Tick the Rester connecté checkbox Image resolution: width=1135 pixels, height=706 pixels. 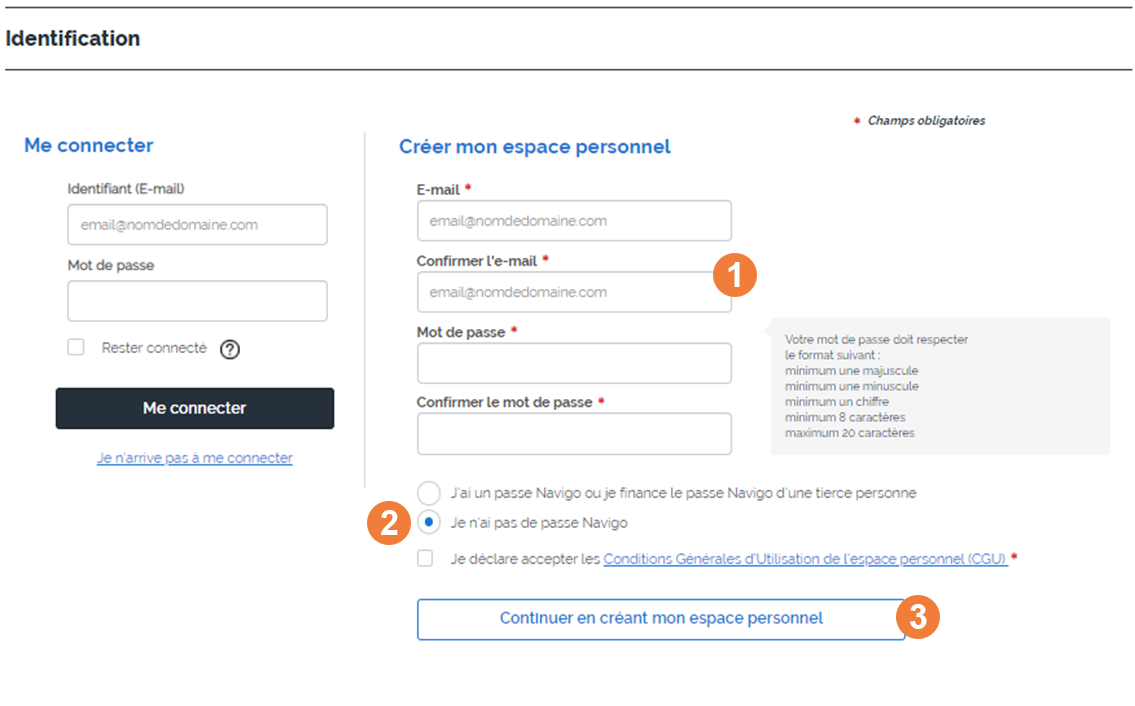point(76,347)
